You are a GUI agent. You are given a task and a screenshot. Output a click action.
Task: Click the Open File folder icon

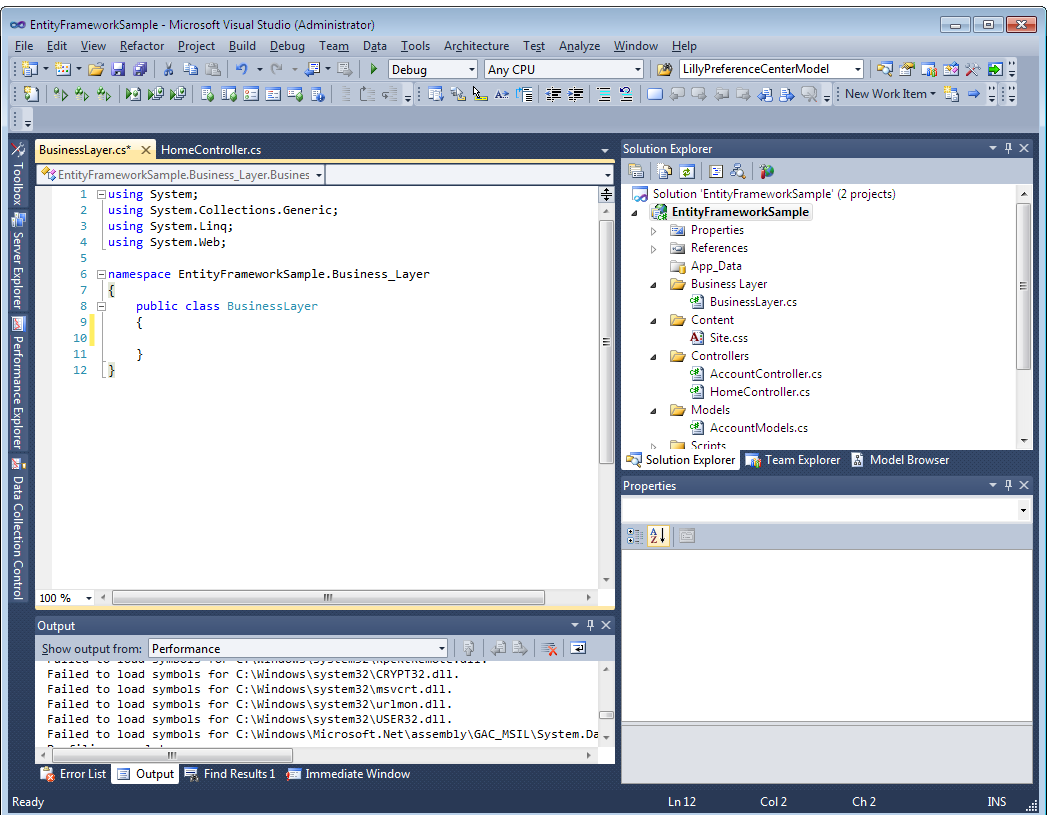click(96, 69)
